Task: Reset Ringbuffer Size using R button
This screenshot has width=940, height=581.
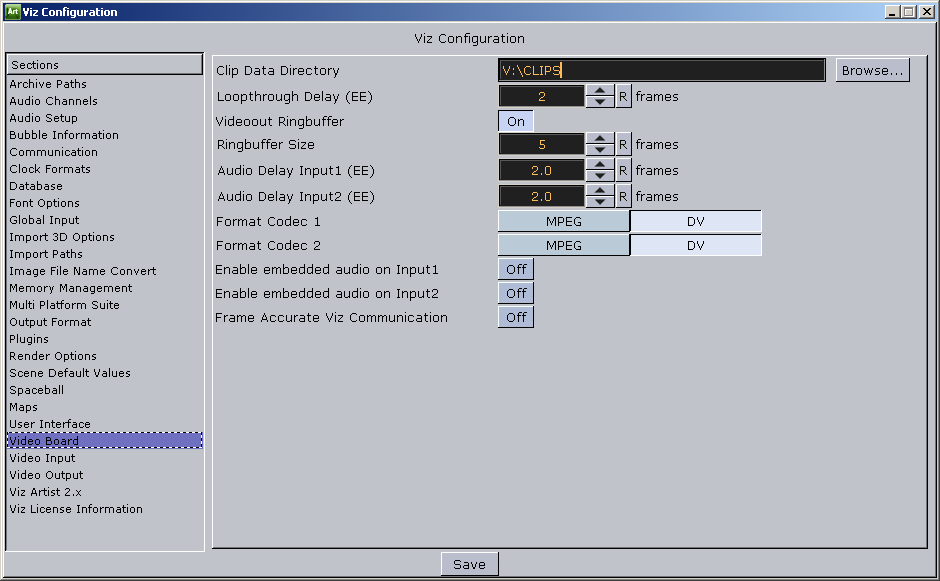Action: coord(623,145)
